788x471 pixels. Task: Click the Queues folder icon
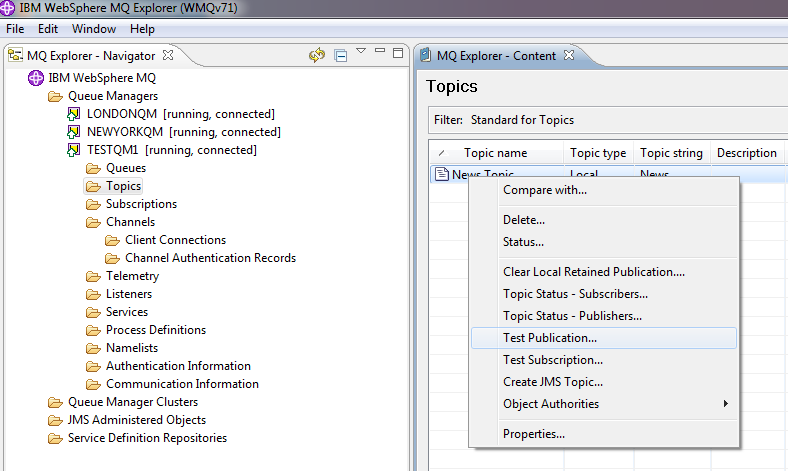[93, 168]
